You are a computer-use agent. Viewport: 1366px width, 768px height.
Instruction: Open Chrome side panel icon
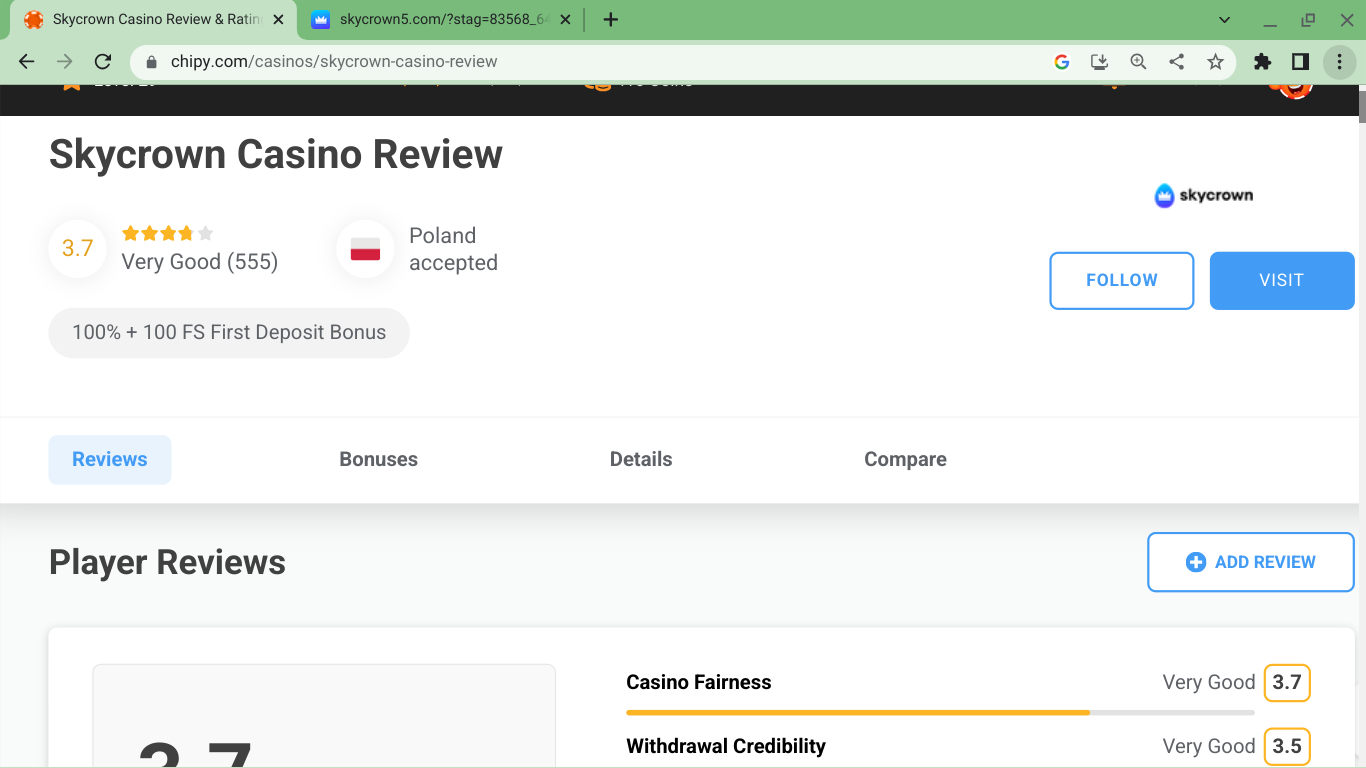click(1300, 62)
